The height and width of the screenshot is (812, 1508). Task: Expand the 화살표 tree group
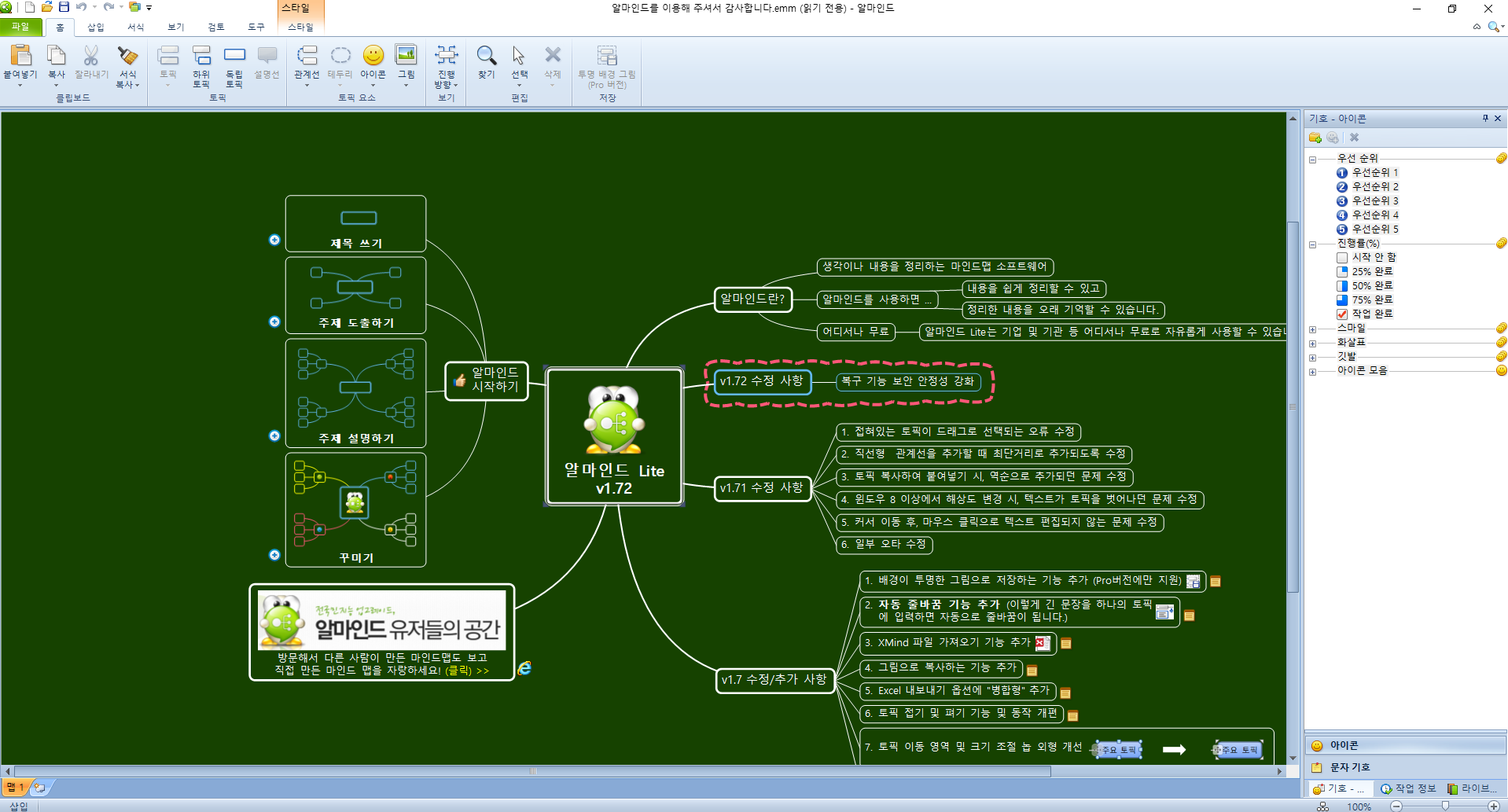[x=1312, y=344]
